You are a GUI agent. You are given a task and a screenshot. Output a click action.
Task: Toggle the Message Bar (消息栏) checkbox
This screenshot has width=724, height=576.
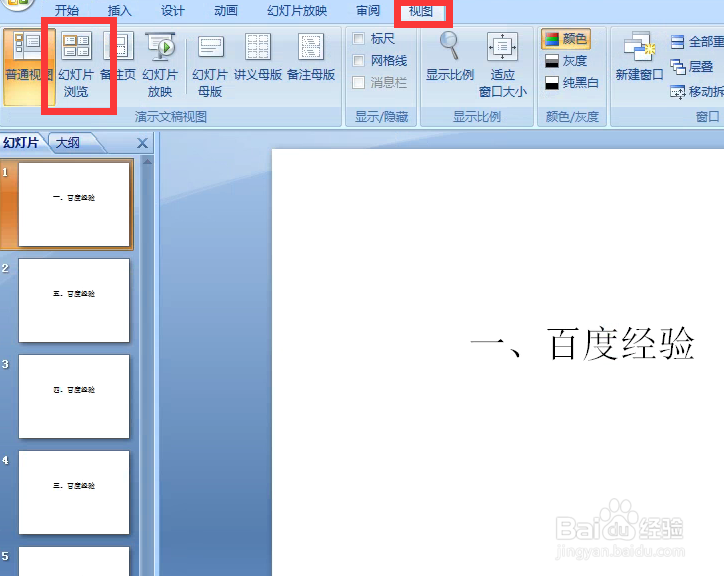pos(359,83)
